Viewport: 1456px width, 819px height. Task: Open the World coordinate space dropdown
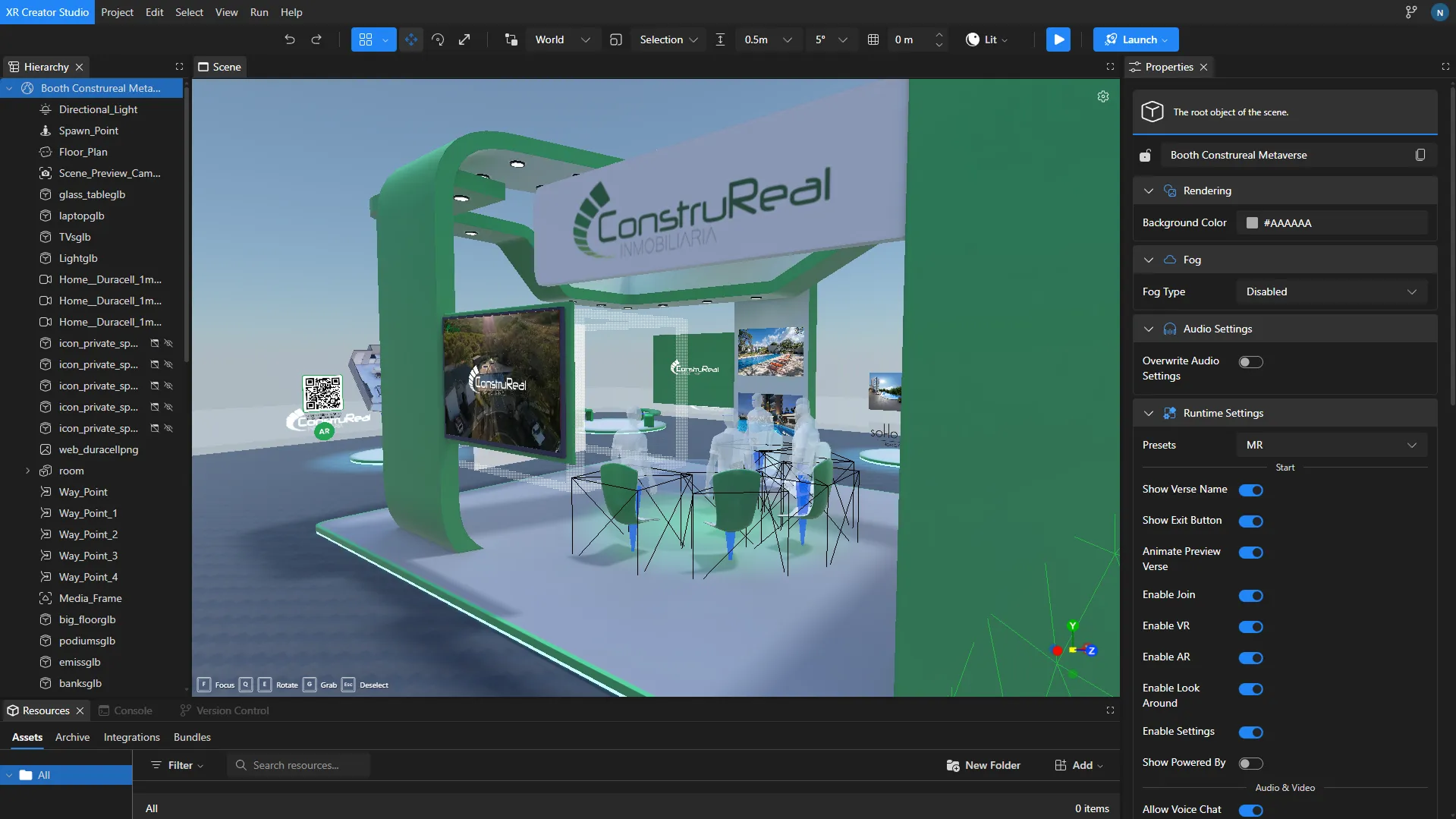562,39
